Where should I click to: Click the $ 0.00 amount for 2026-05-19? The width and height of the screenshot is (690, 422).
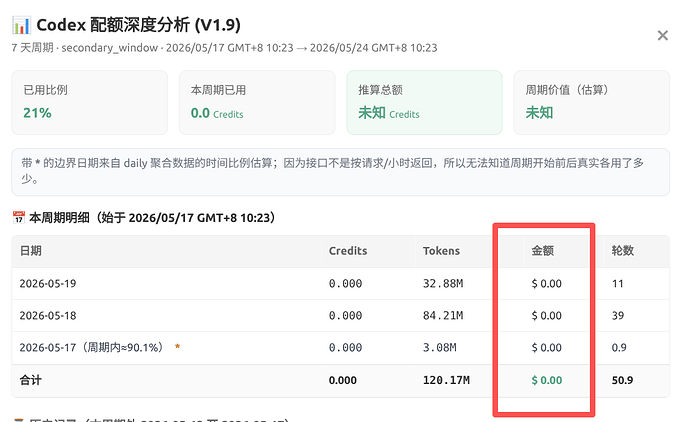point(547,283)
